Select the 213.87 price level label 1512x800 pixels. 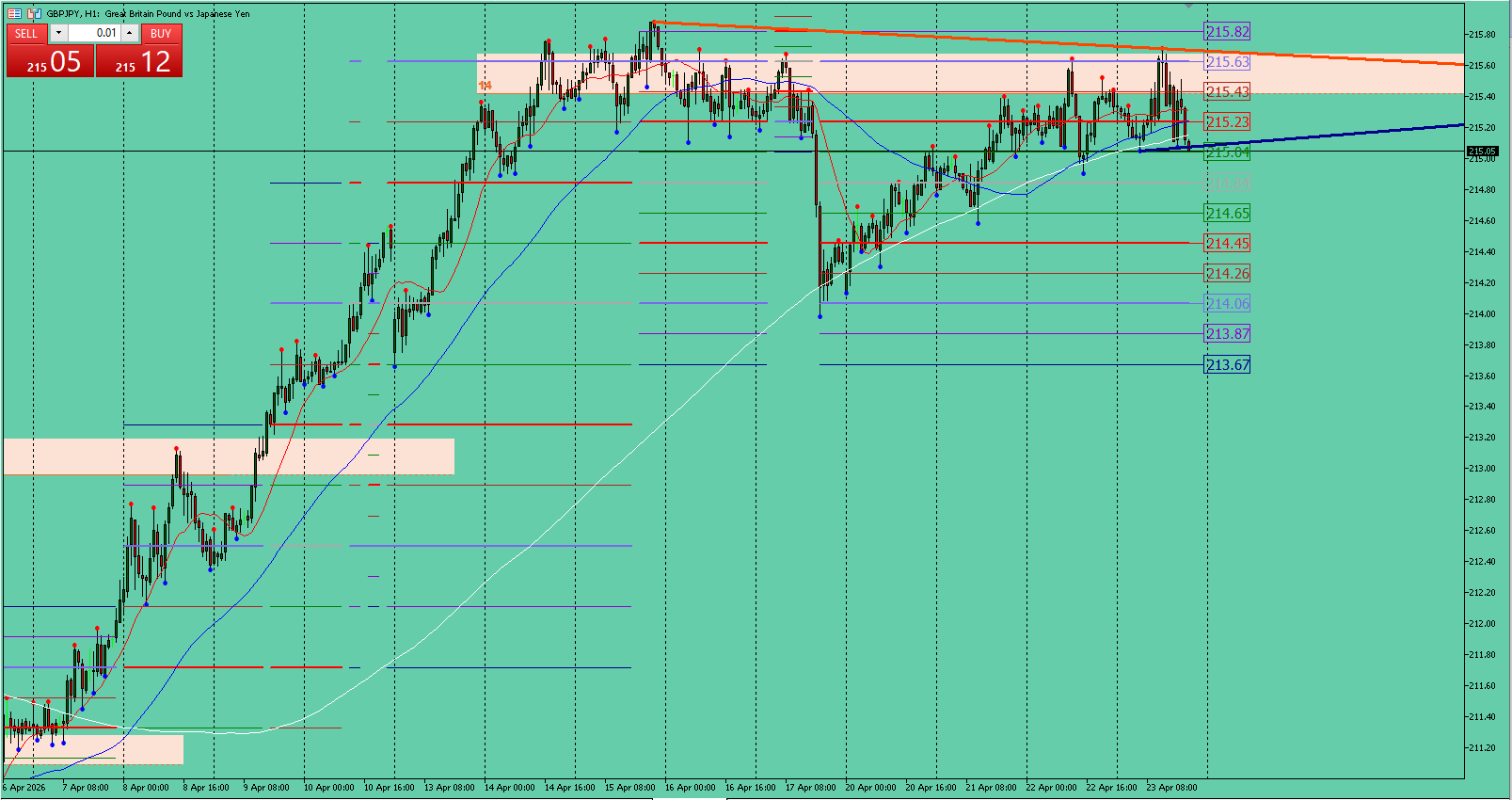[1228, 334]
